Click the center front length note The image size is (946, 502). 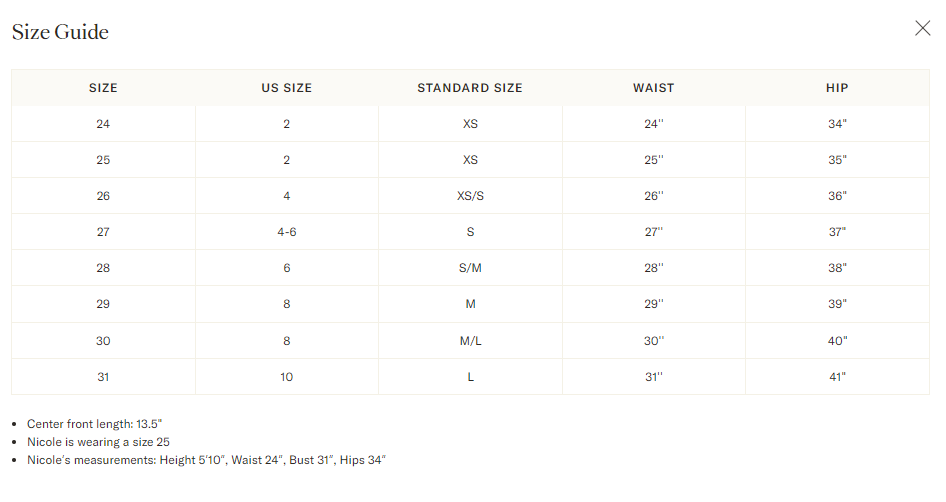click(95, 424)
